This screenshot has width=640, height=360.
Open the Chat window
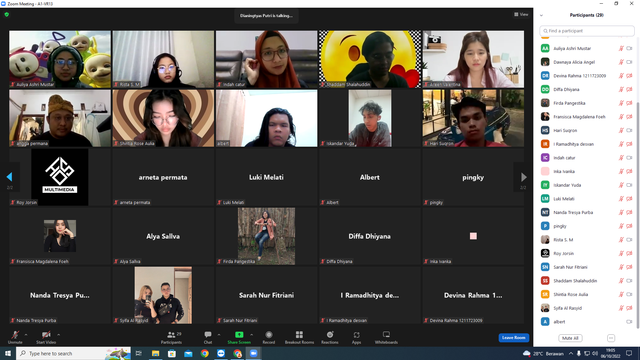click(x=208, y=337)
